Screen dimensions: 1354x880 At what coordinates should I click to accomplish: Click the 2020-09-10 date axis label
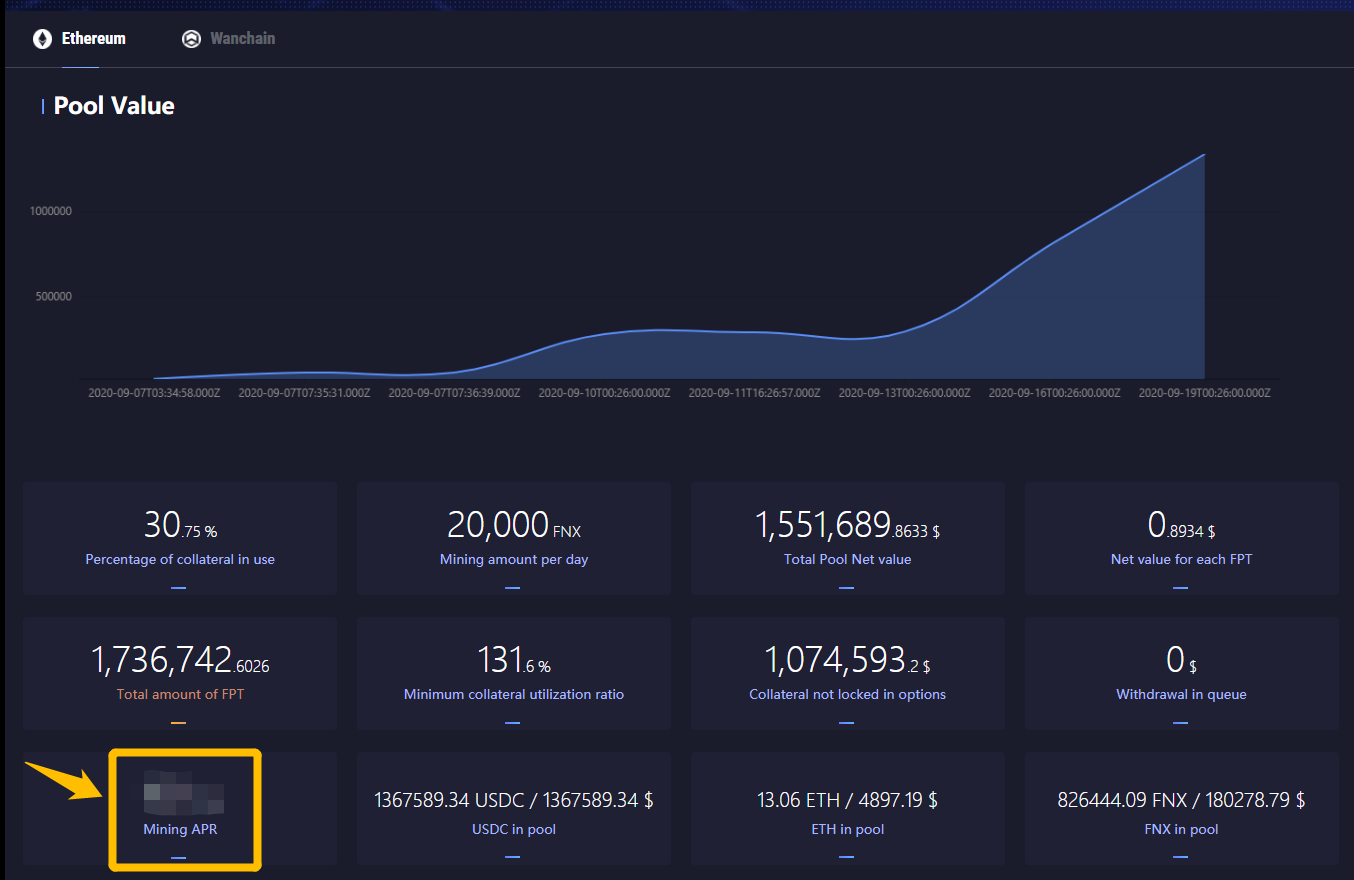[x=604, y=393]
